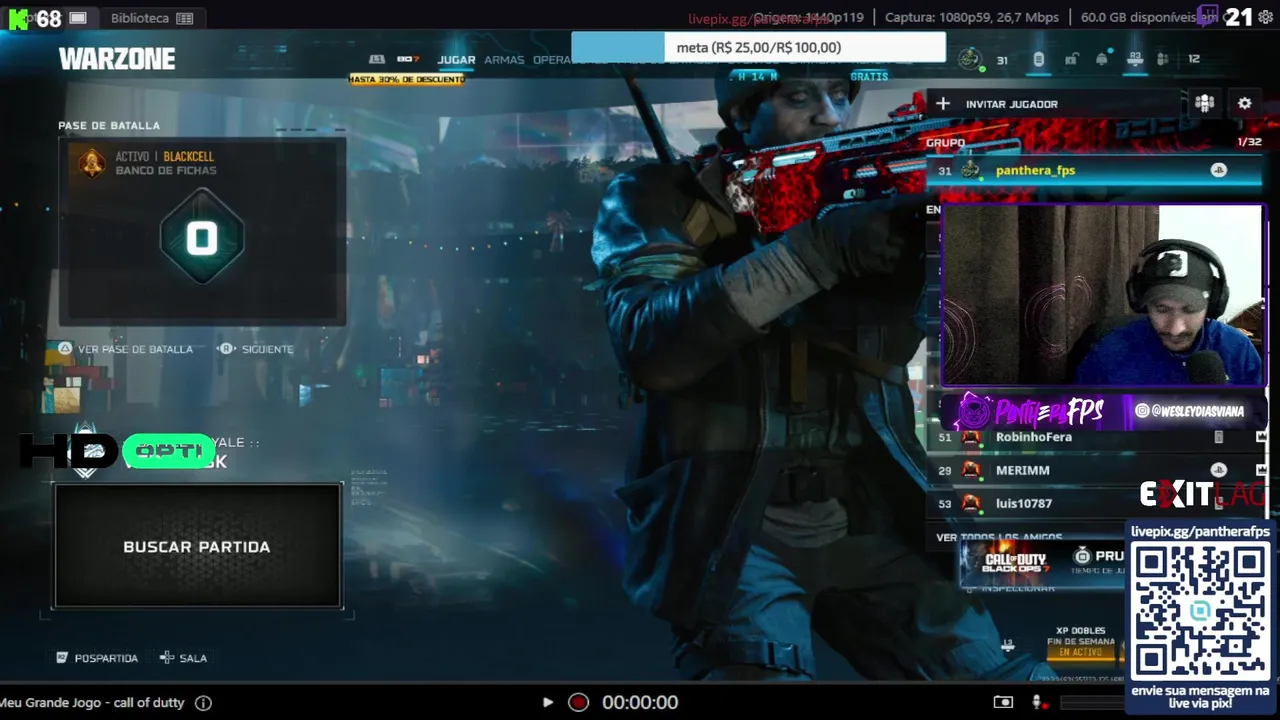This screenshot has height=720, width=1280.
Task: Click the plus icon for Invitar Jugador
Action: coord(942,103)
